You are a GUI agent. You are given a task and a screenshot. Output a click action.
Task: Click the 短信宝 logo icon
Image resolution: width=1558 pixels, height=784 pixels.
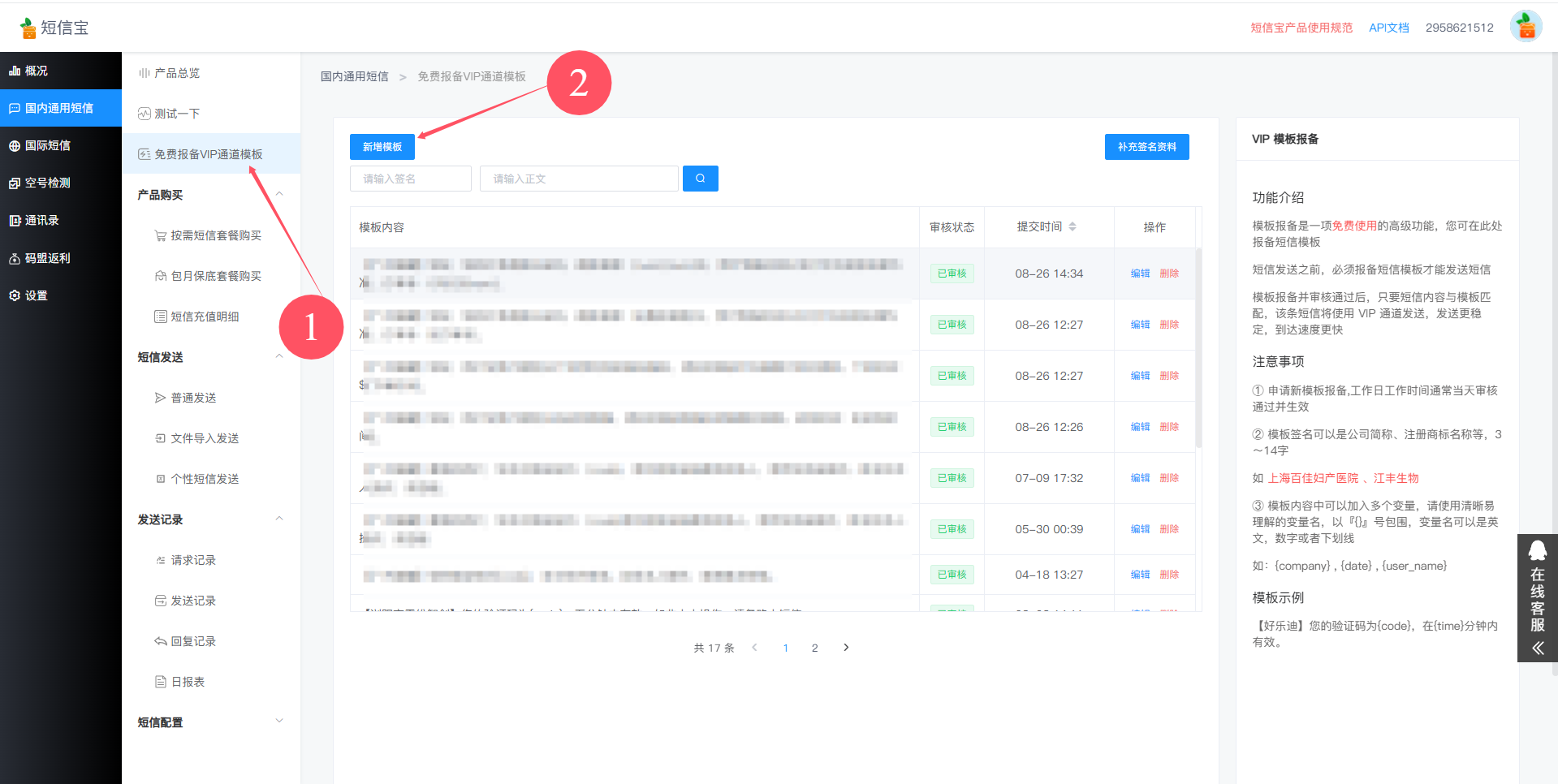28,28
